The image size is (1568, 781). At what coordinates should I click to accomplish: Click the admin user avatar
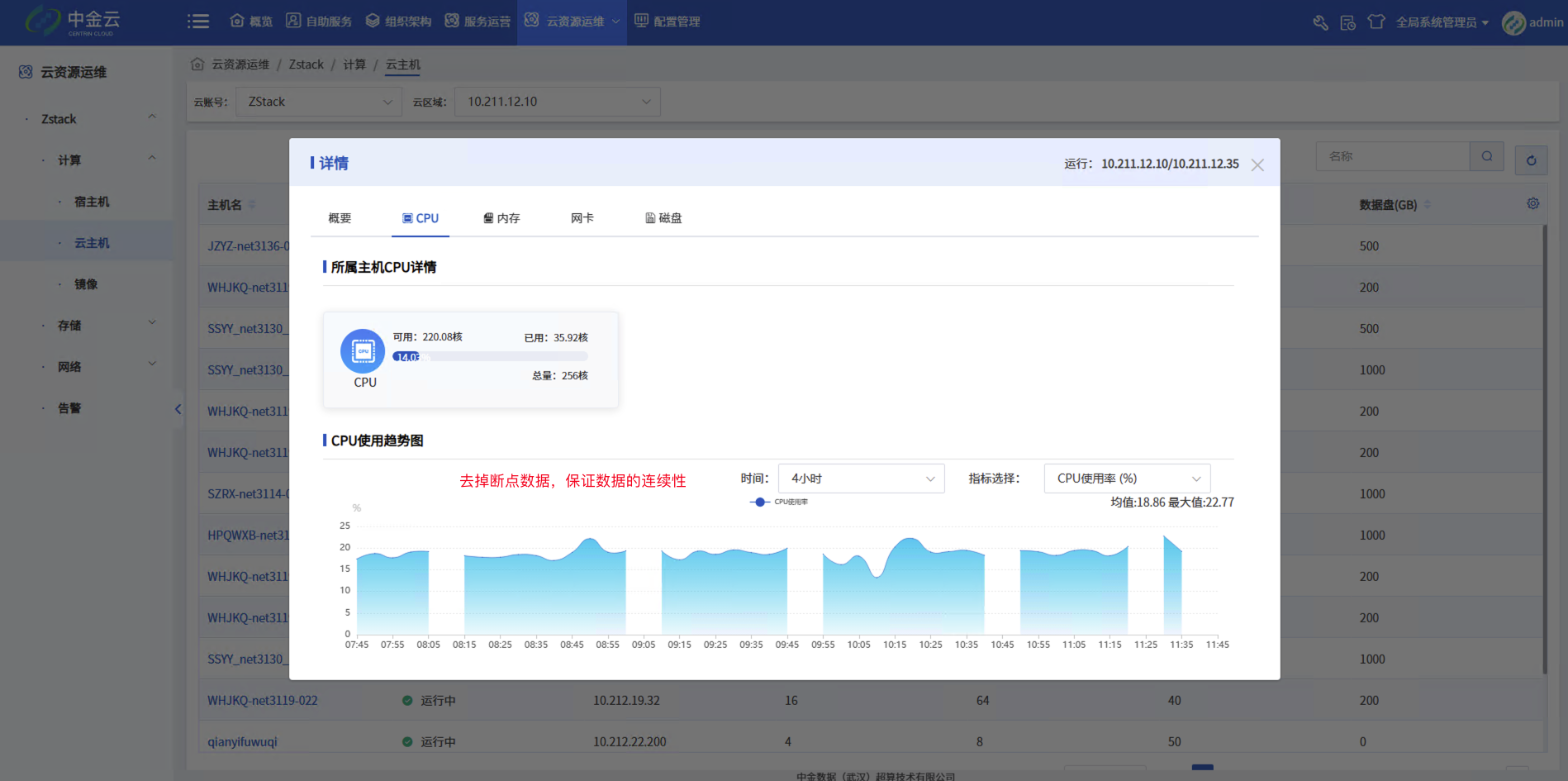tap(1513, 22)
